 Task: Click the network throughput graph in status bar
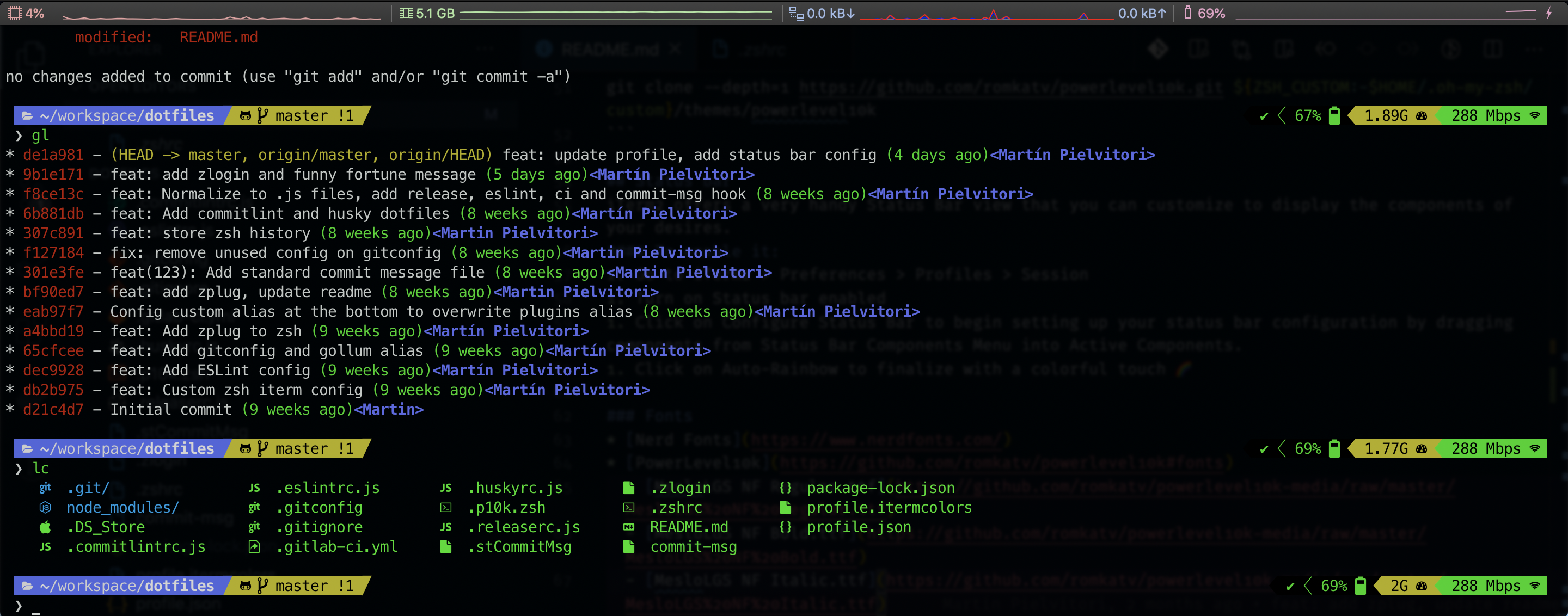987,14
